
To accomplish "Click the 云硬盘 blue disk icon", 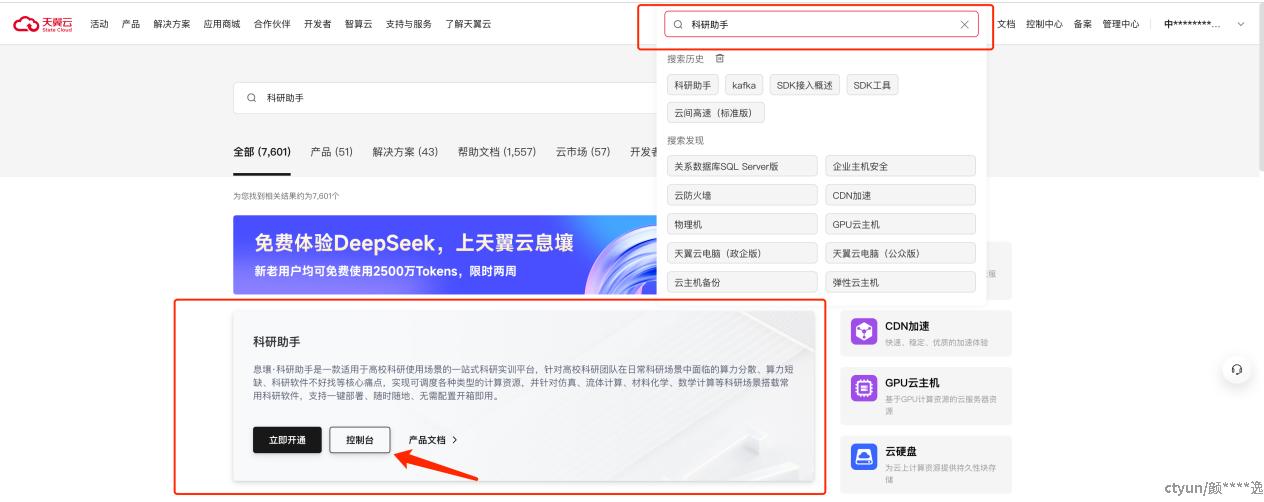I will pyautogui.click(x=864, y=457).
